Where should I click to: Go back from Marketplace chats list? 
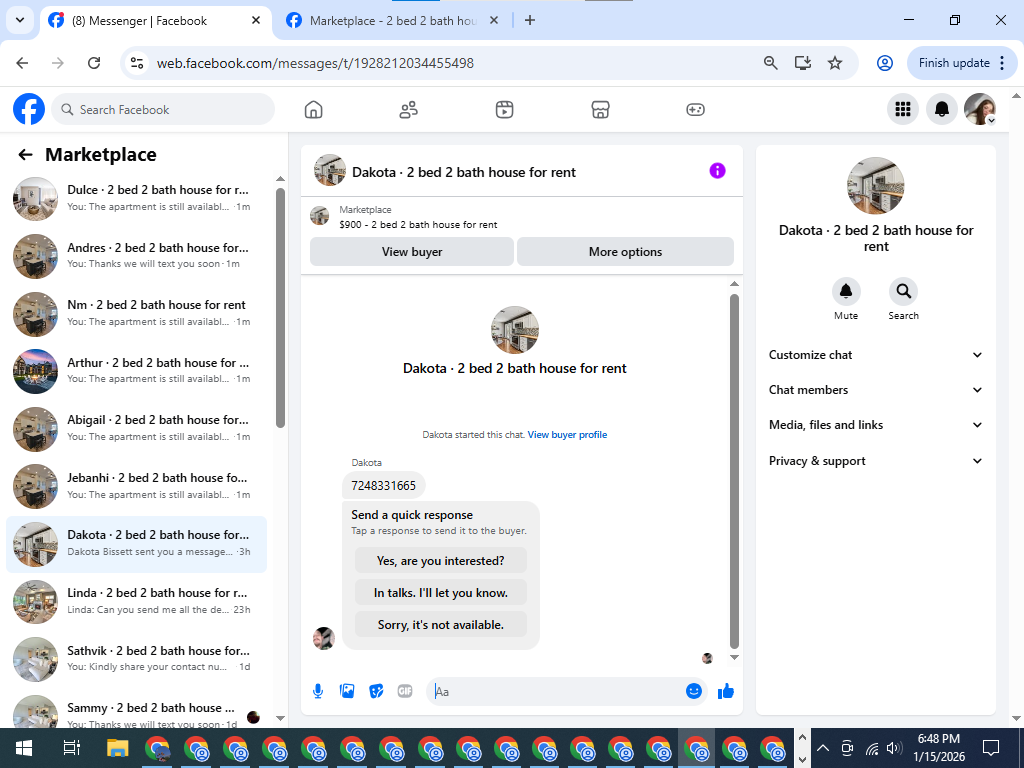point(25,154)
